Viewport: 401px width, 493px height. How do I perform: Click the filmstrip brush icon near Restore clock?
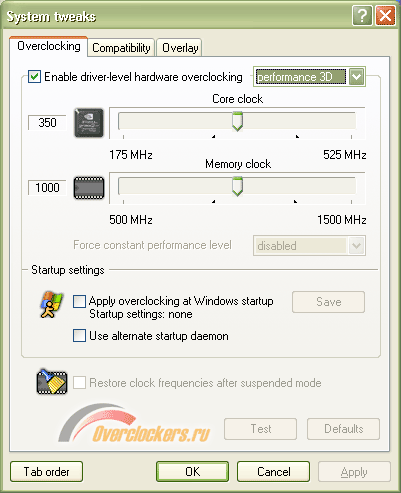[52, 381]
